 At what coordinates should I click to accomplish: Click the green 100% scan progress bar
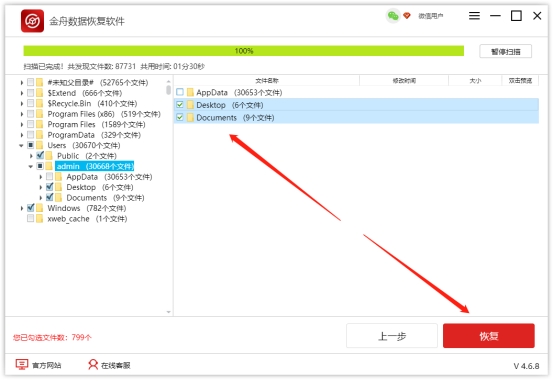[x=243, y=51]
